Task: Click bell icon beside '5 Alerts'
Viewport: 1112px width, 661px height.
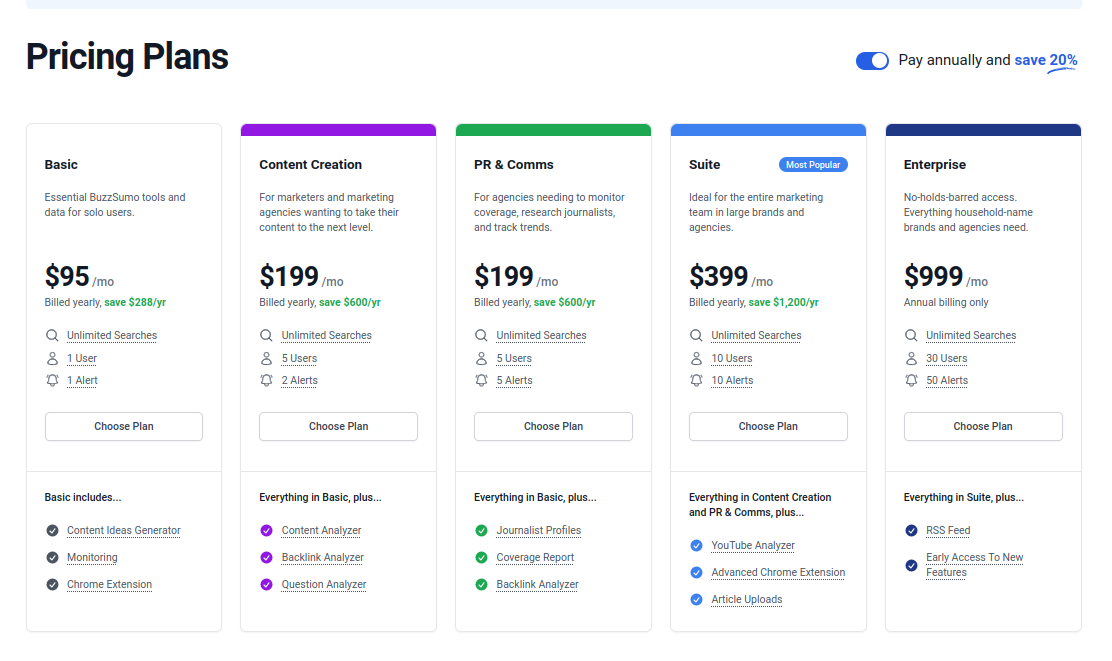Action: click(x=482, y=380)
